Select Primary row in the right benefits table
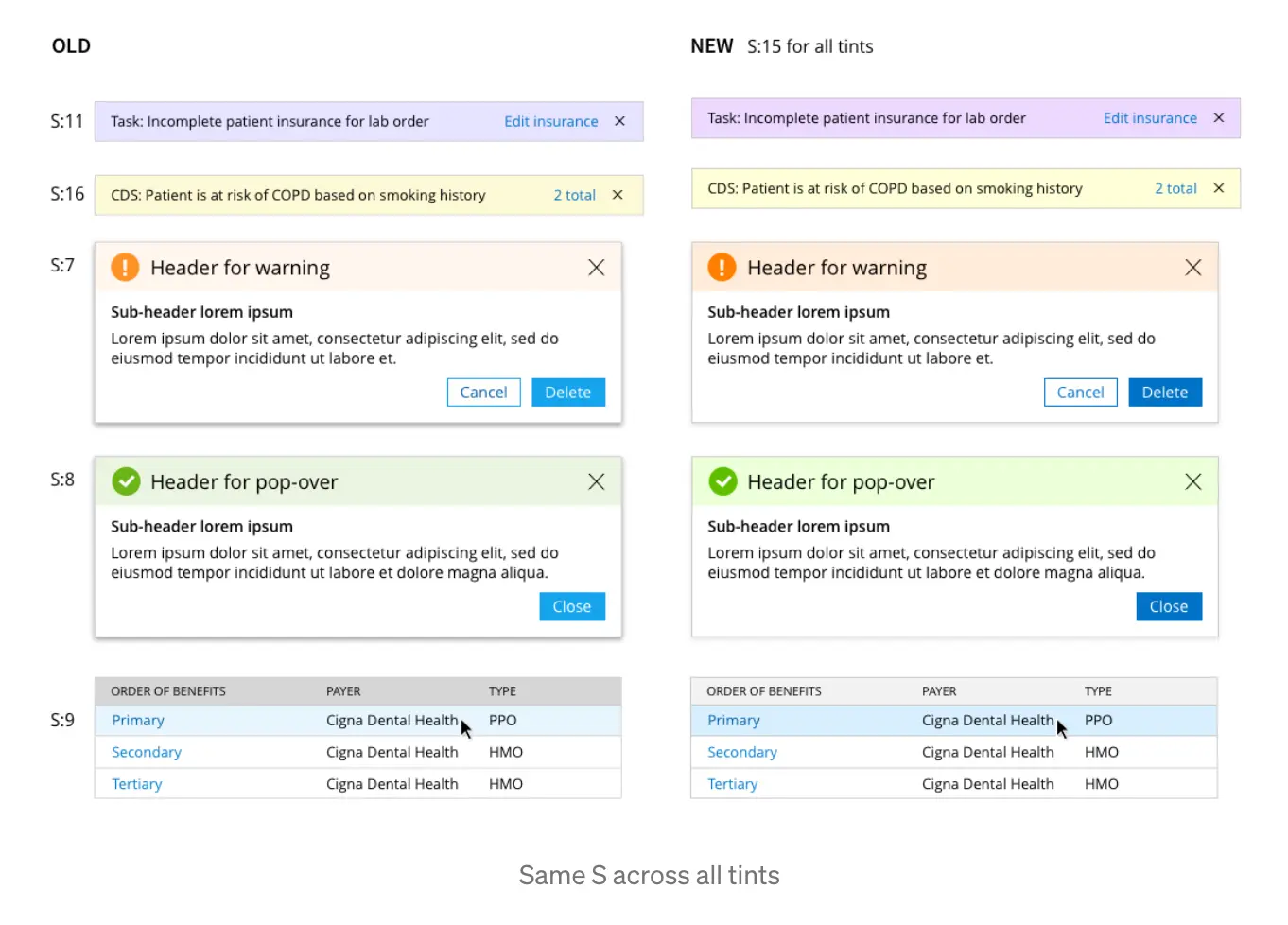This screenshot has height=925, width=1288. pos(733,721)
